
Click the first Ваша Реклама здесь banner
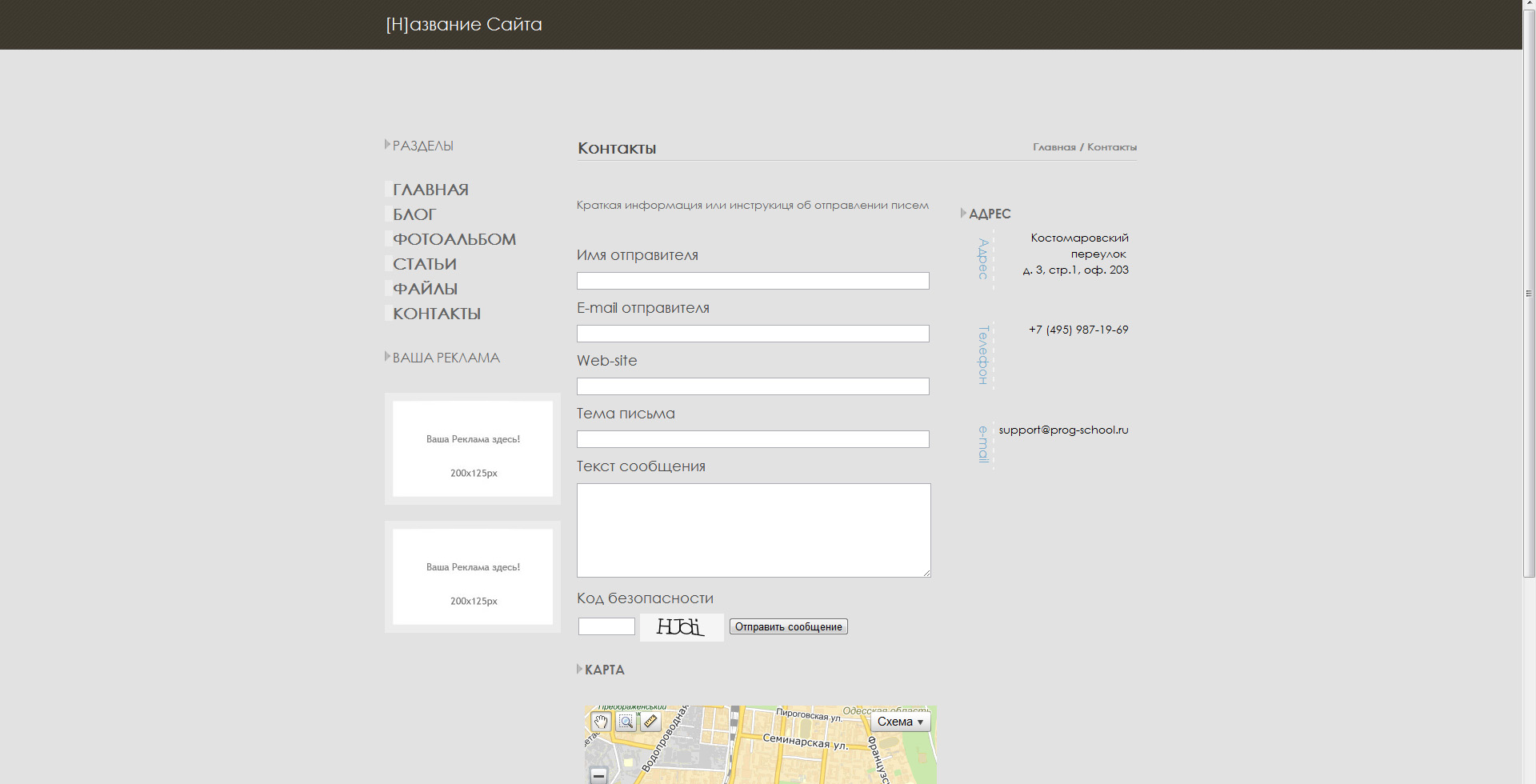point(473,449)
